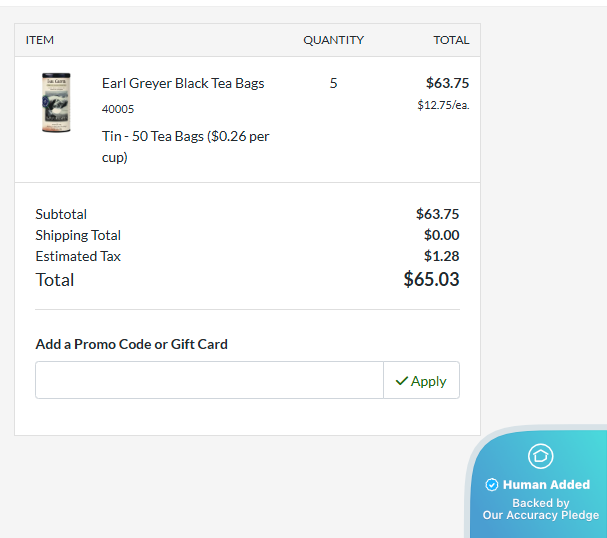This screenshot has width=607, height=538.
Task: Click the QUANTITY column header
Action: tap(334, 40)
